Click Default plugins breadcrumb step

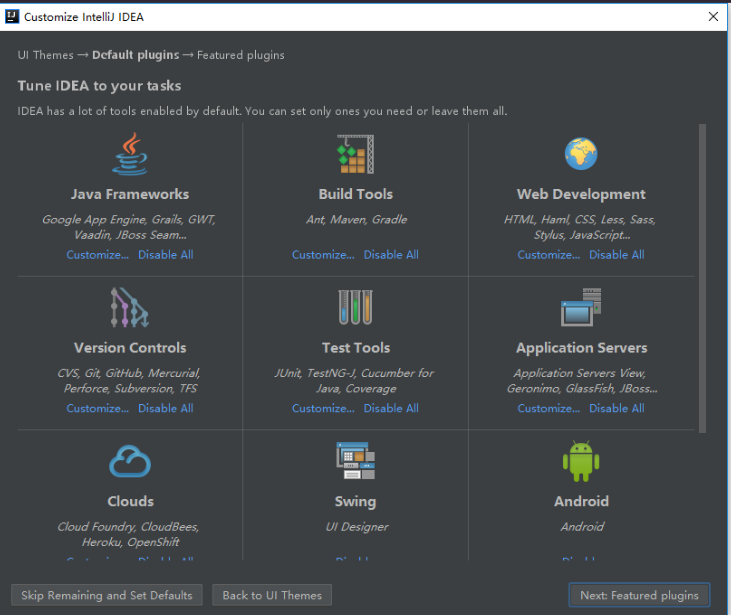[x=136, y=55]
